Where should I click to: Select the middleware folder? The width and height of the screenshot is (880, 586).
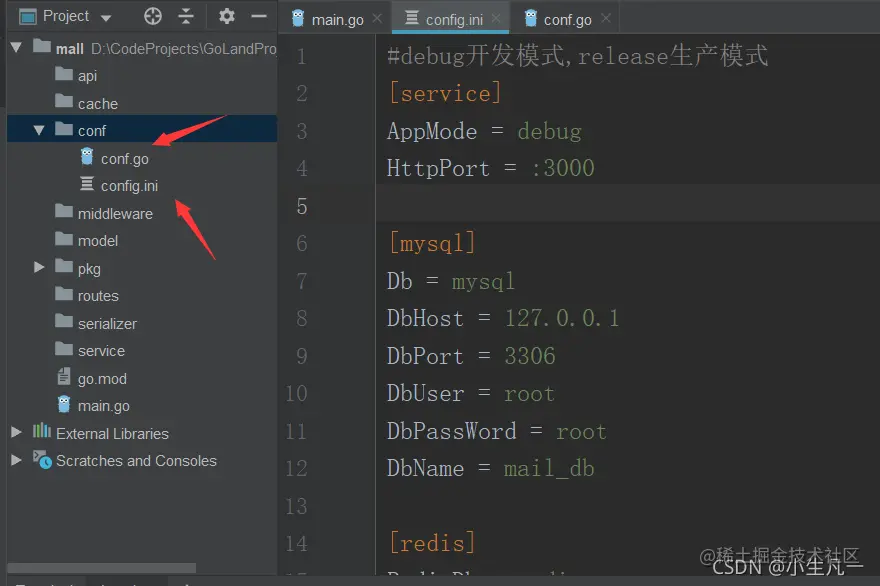coord(115,213)
